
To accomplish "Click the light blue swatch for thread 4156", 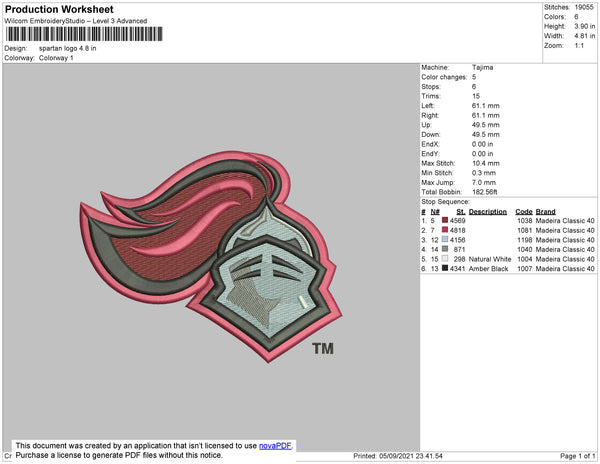I will tap(445, 239).
